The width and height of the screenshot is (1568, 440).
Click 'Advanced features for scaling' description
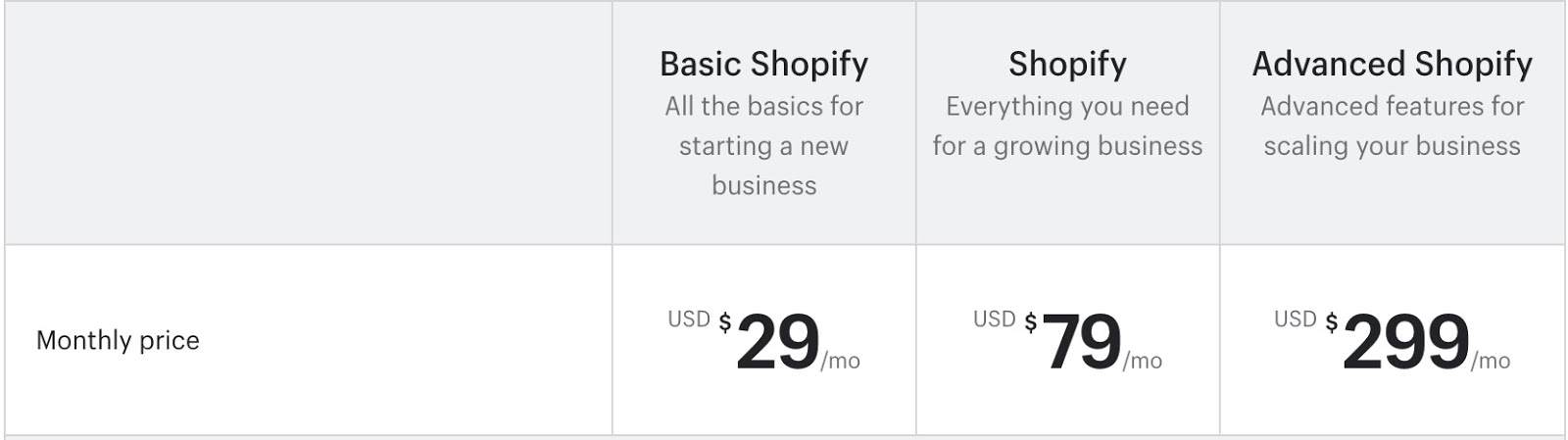(x=1392, y=125)
